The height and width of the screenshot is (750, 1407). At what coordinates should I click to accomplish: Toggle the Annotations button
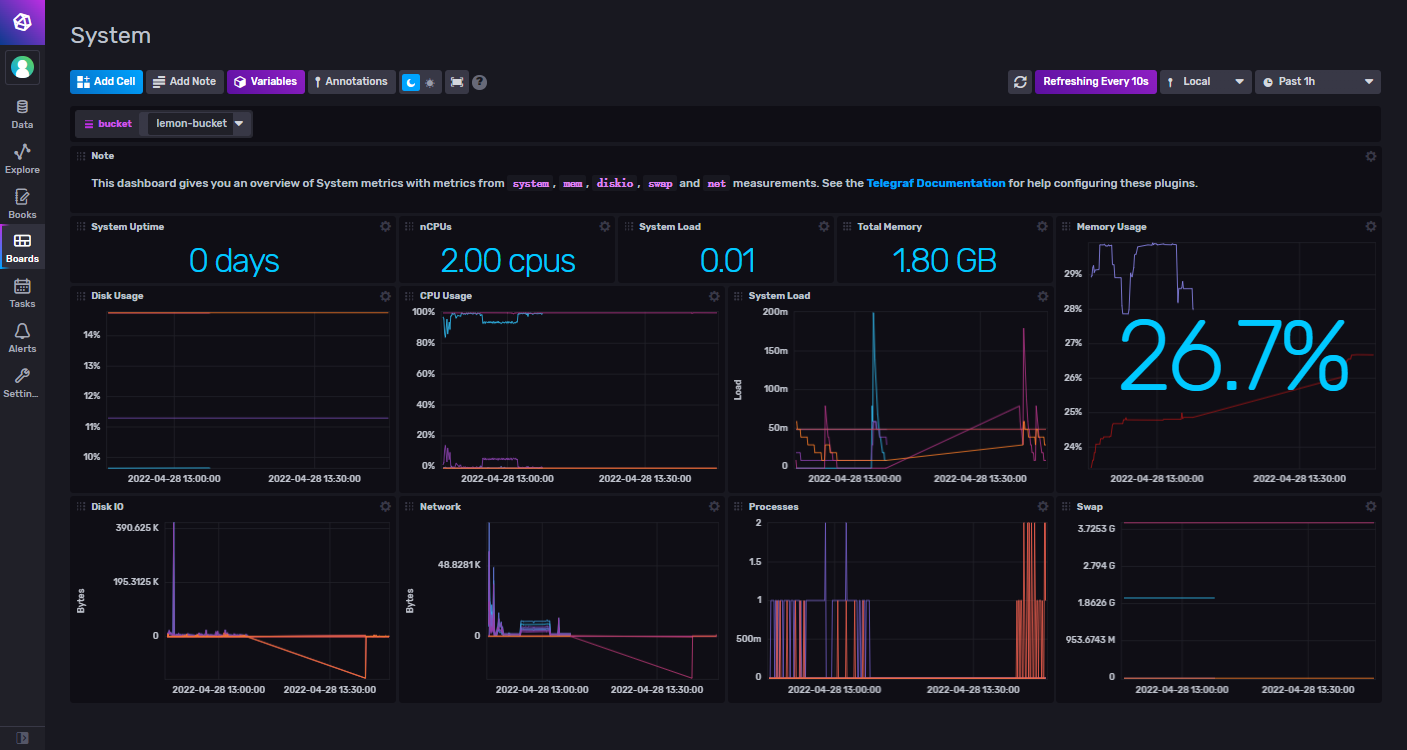[350, 82]
